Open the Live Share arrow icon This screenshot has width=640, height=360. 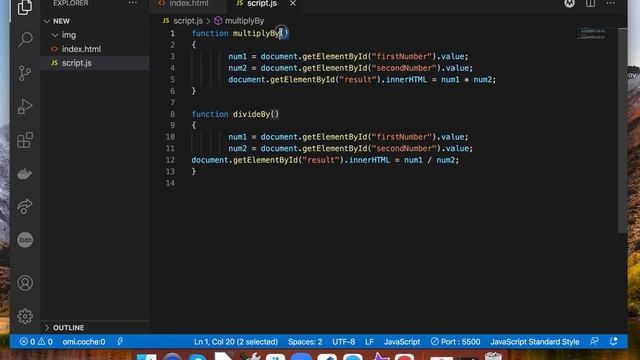[25, 207]
